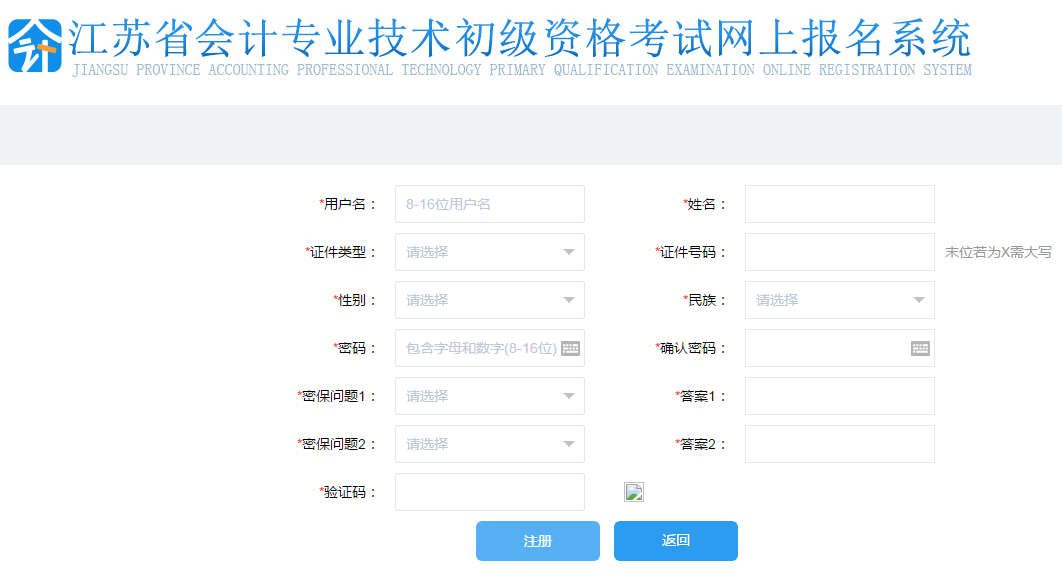Click the 答案1 input field

(x=839, y=396)
